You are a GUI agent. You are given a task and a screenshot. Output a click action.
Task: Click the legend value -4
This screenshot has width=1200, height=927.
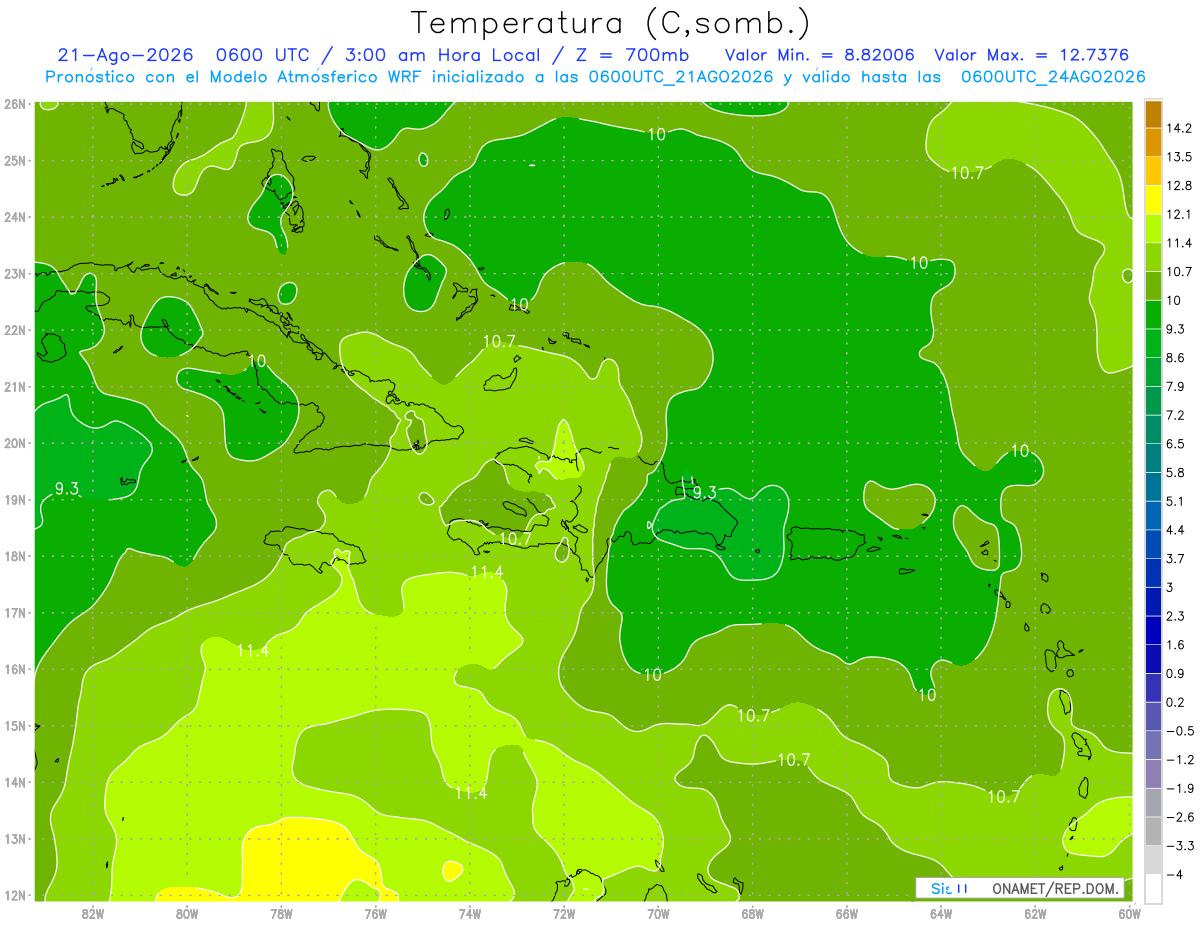[x=1176, y=874]
